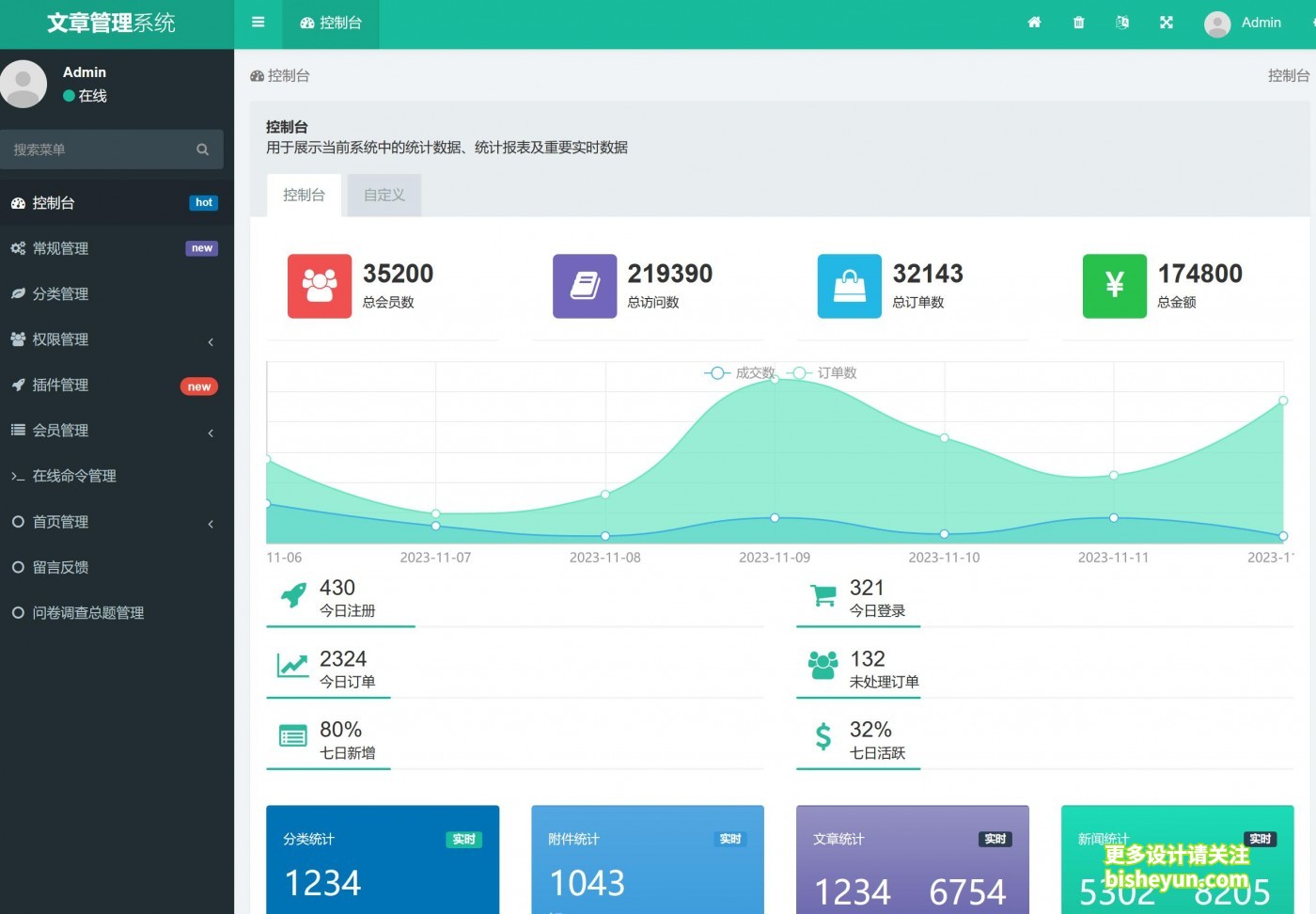Toggle the 订单数 series in chart legend
This screenshot has width=1316, height=914.
822,373
